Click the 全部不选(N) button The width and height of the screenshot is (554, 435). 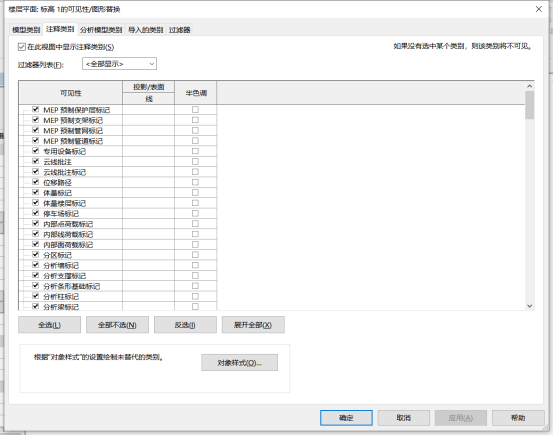tap(117, 325)
